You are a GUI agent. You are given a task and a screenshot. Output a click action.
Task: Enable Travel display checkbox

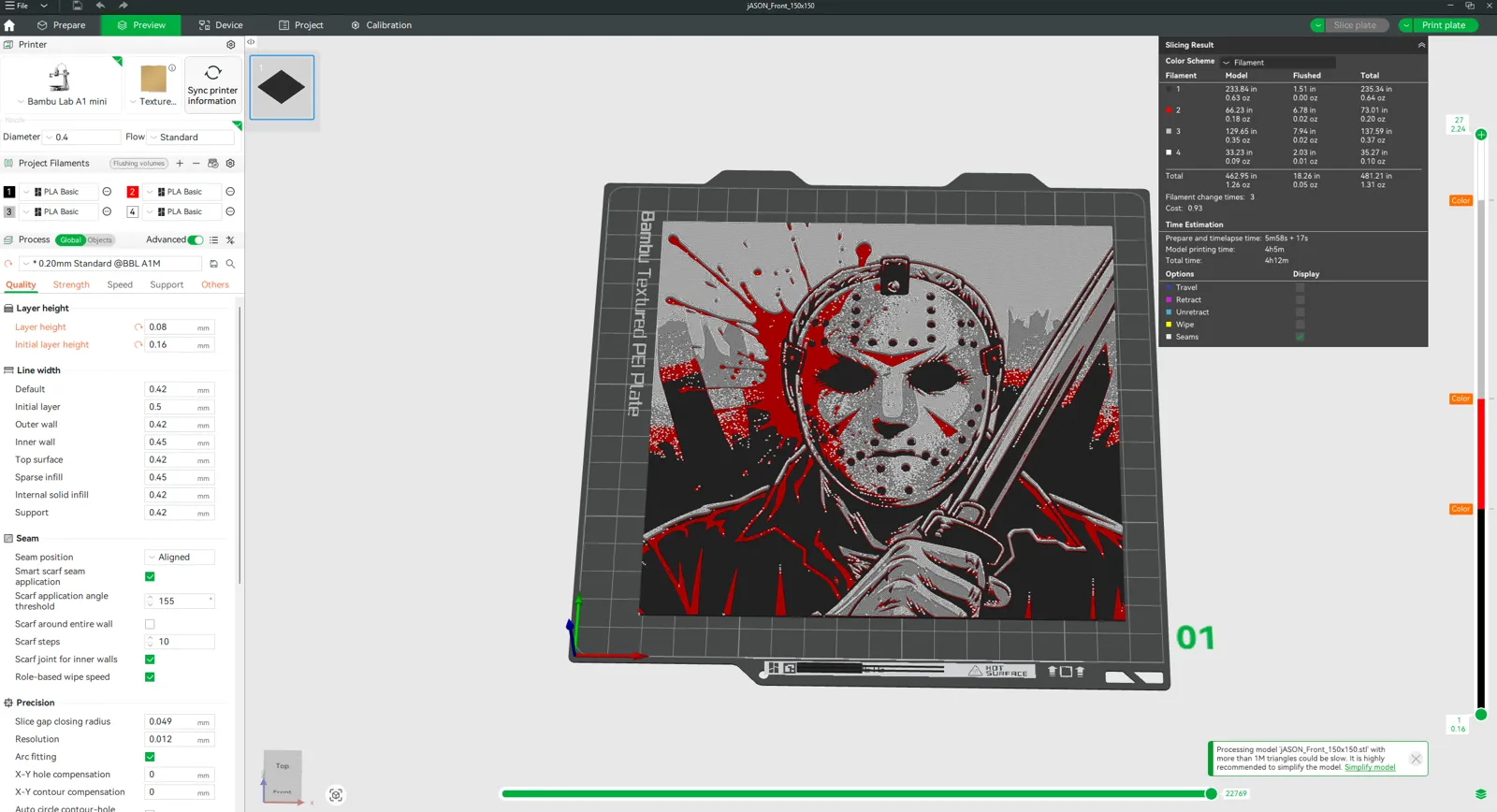point(1301,288)
